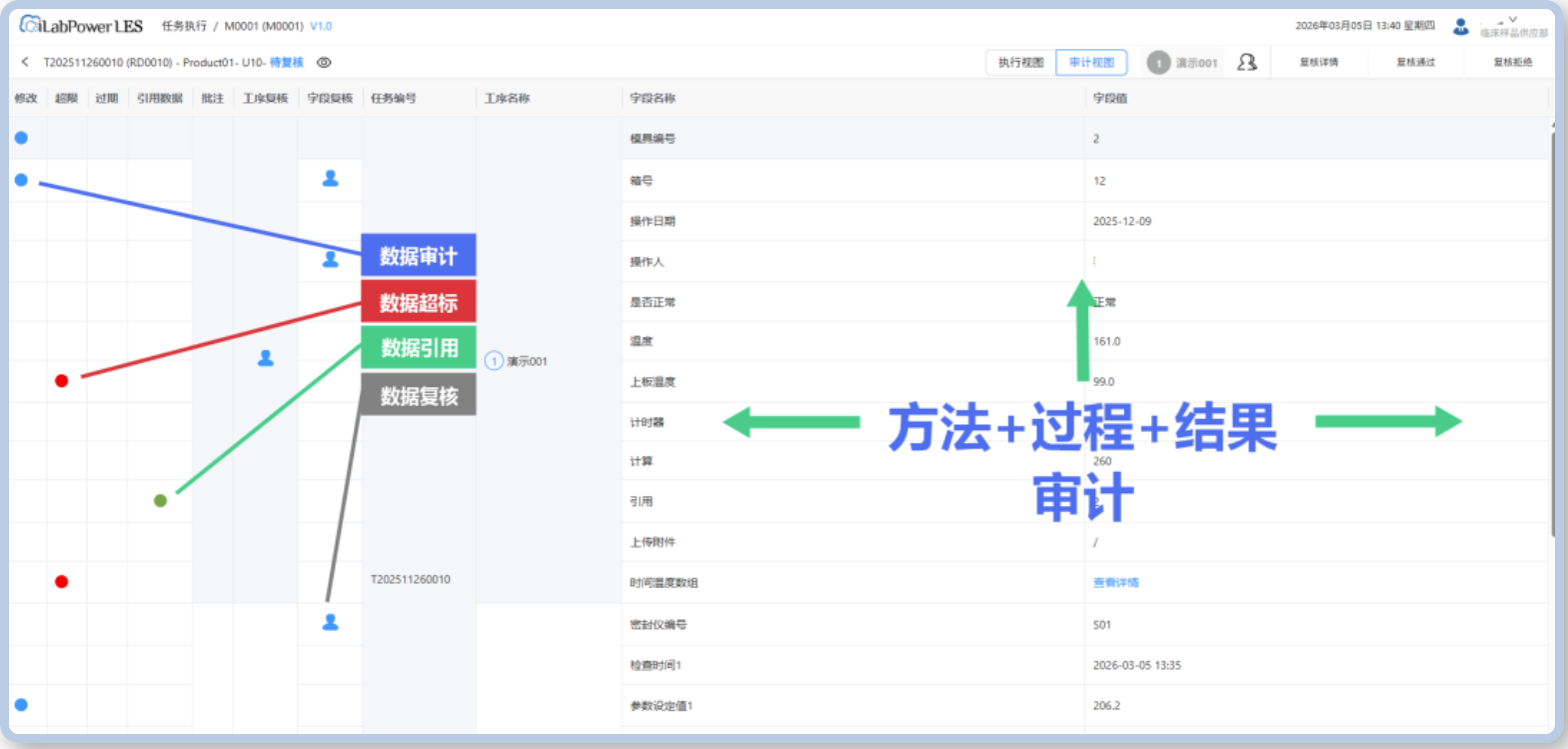Click the vertical scrollbar on the right
The height and width of the screenshot is (749, 1568).
click(1552, 330)
